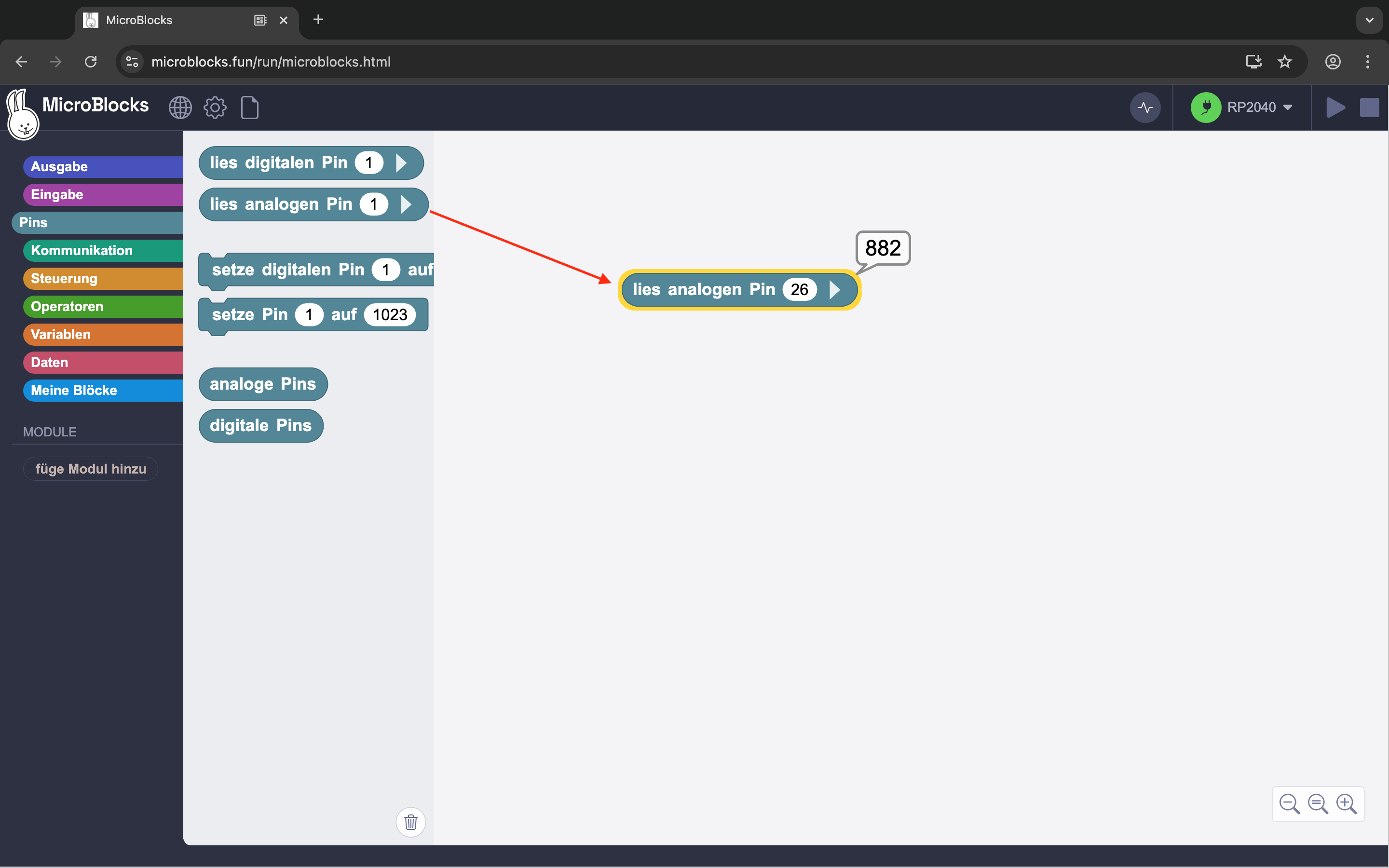Reset zoom with middle magnifier icon
This screenshot has width=1389, height=868.
[1317, 804]
